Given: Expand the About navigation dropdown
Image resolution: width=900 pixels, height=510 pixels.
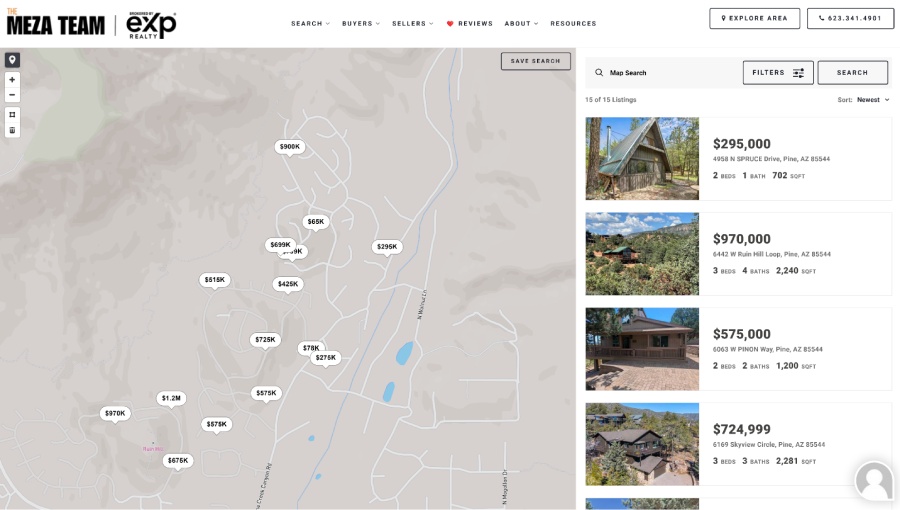Looking at the screenshot, I should tap(521, 23).
